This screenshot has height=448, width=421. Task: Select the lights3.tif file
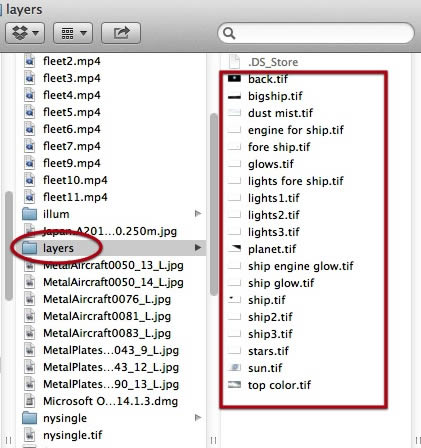pyautogui.click(x=274, y=232)
